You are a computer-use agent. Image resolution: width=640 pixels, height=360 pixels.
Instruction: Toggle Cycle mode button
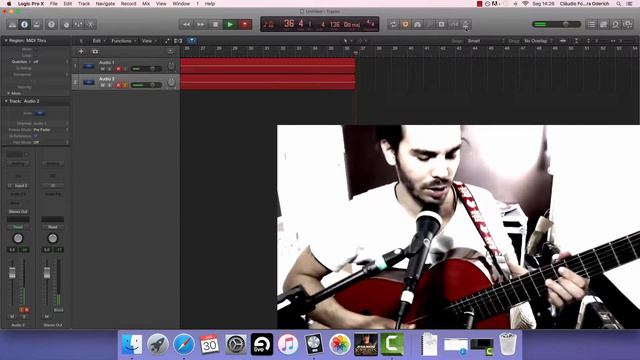pyautogui.click(x=393, y=24)
